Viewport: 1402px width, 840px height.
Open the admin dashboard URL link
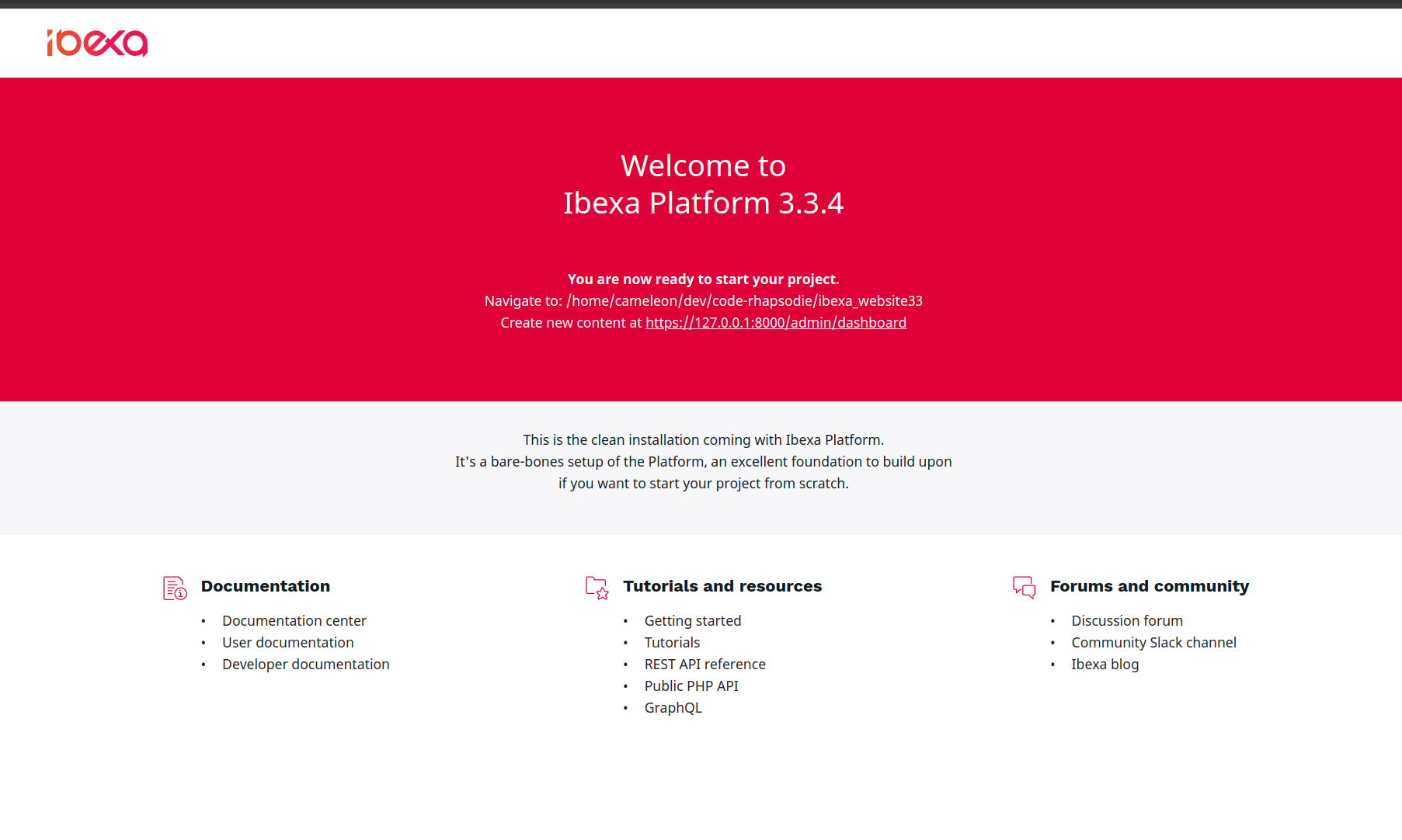coord(775,323)
